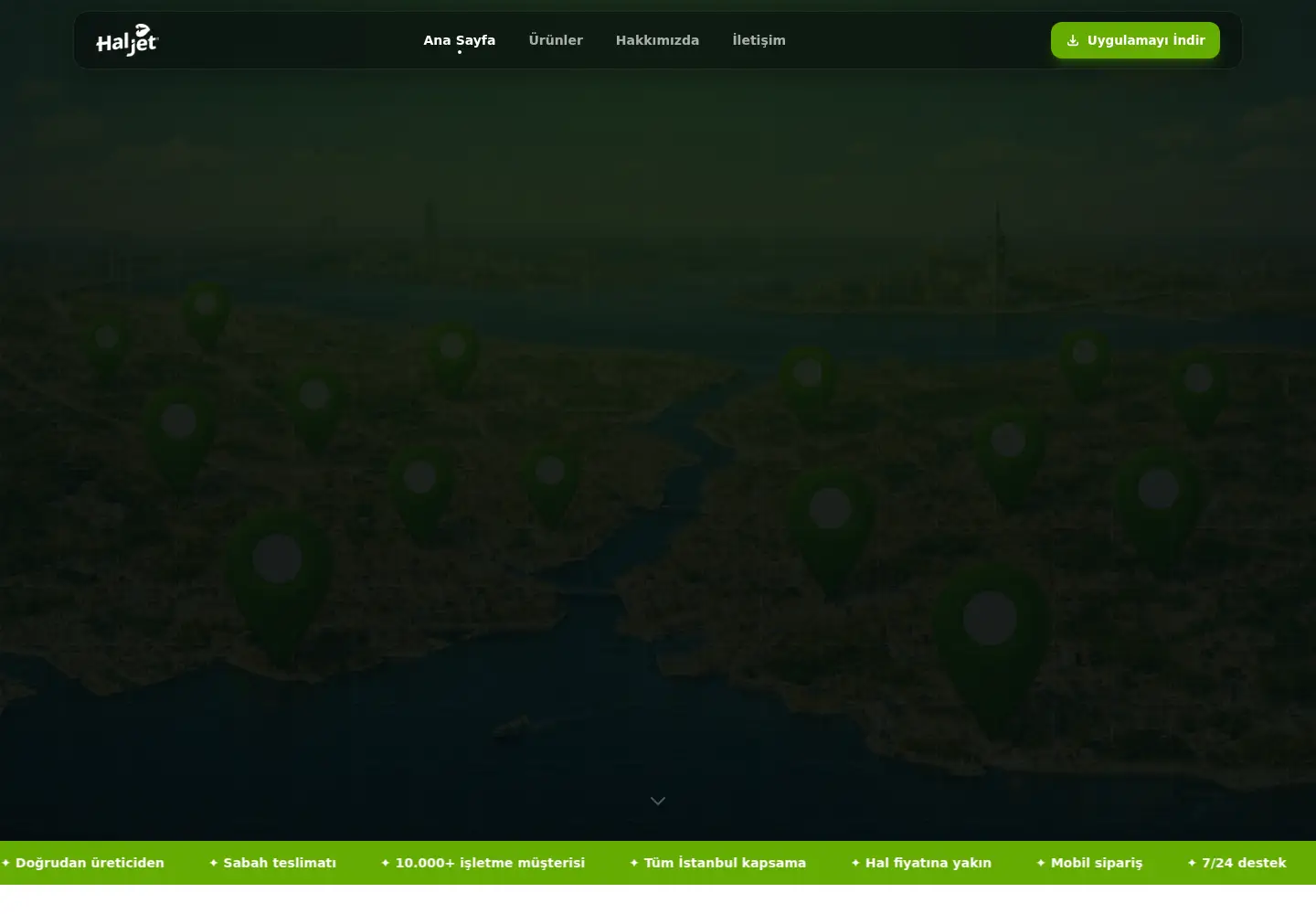This screenshot has height=914, width=1316.
Task: Select '7/24 destek' ticker text
Action: [x=1244, y=863]
